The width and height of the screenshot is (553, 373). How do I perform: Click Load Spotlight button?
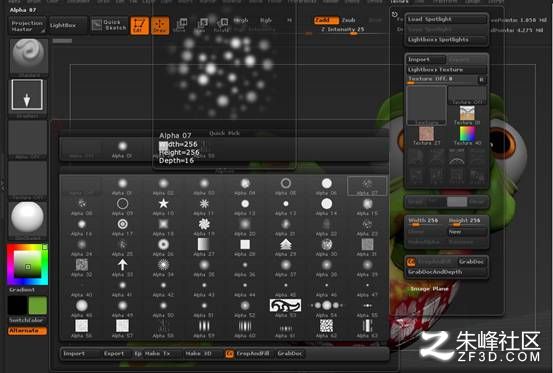point(446,19)
